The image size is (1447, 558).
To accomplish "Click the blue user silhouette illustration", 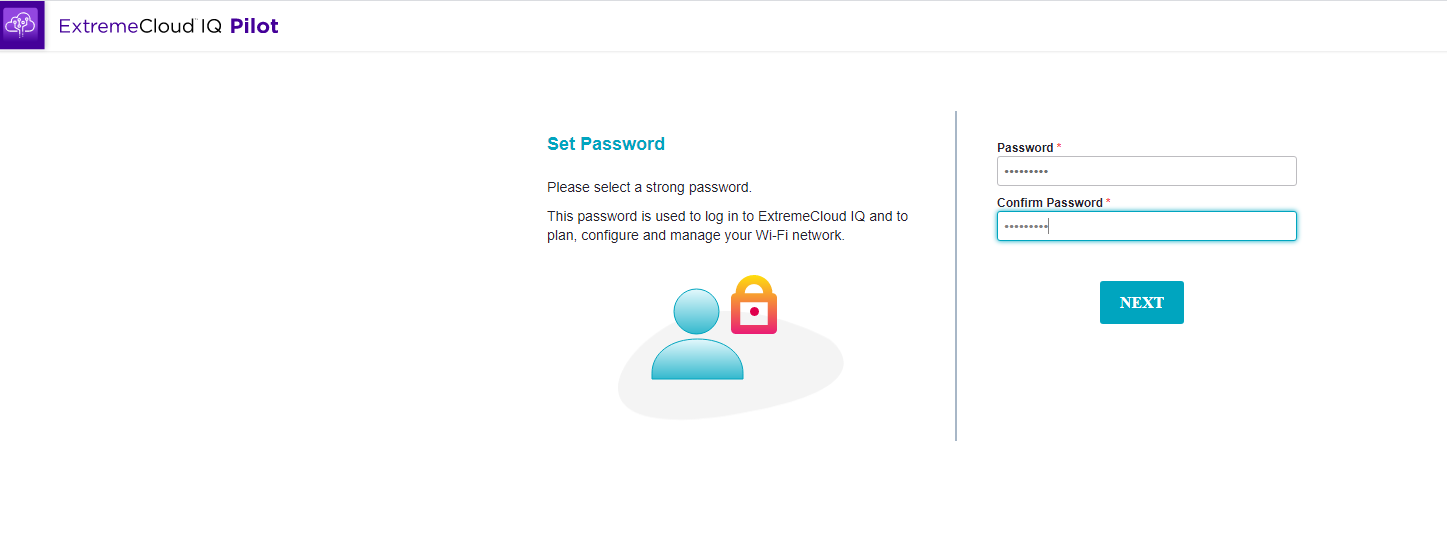I will [x=697, y=338].
